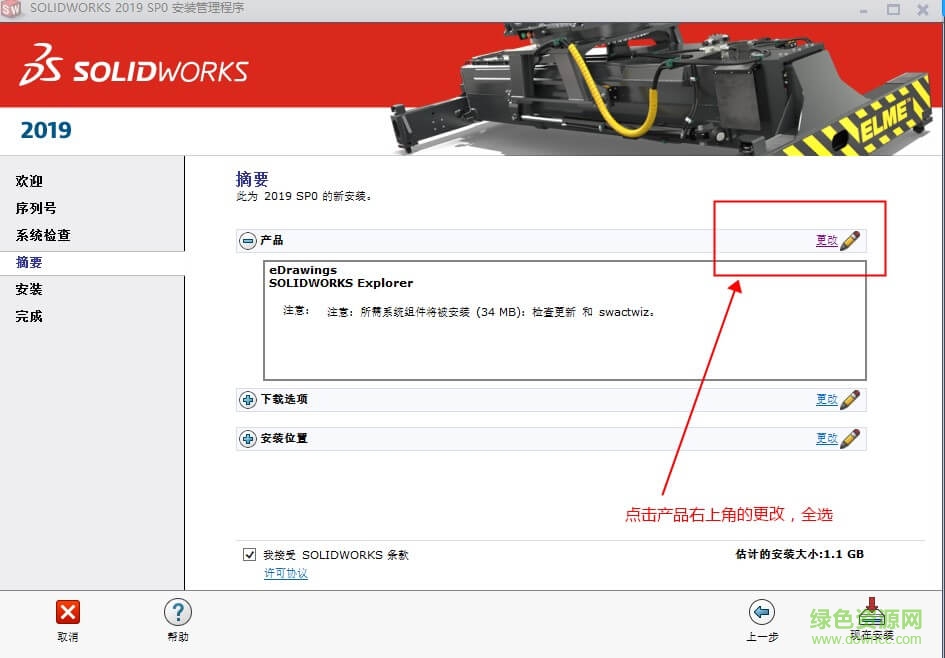Start installation with the 现在安装 icon
Image resolution: width=945 pixels, height=658 pixels.
click(872, 614)
